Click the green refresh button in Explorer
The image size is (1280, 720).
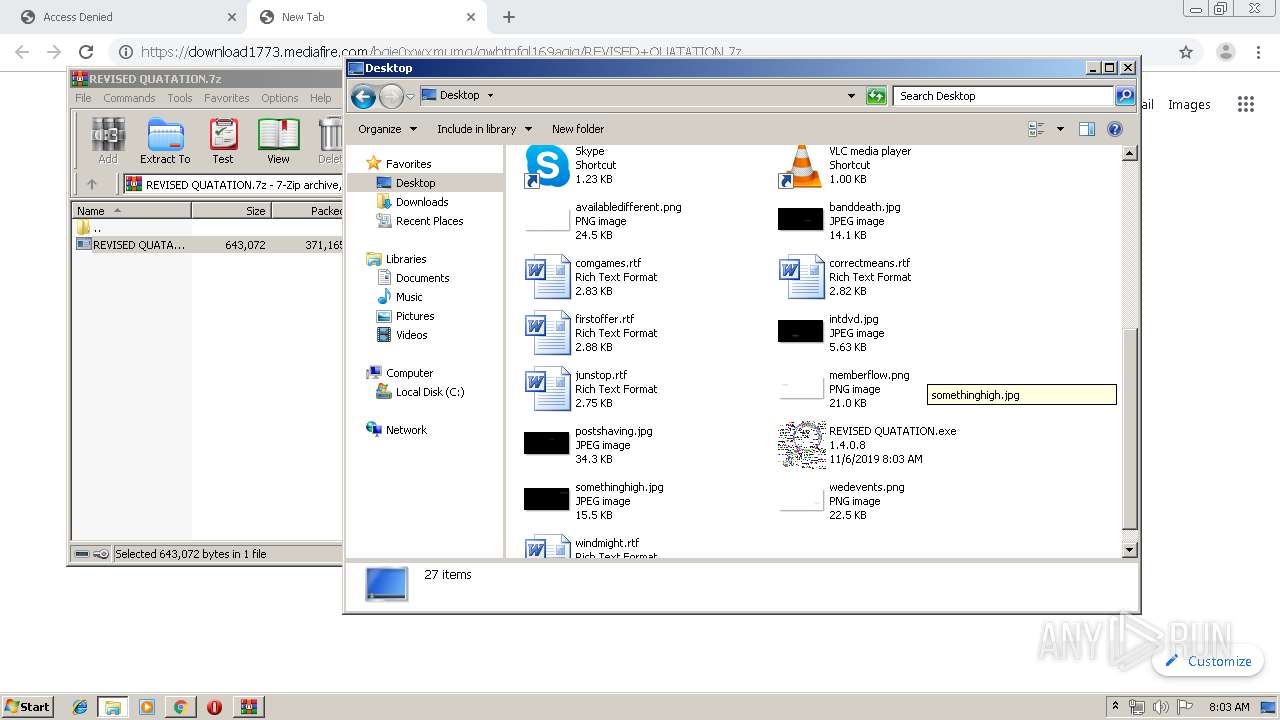(x=876, y=96)
